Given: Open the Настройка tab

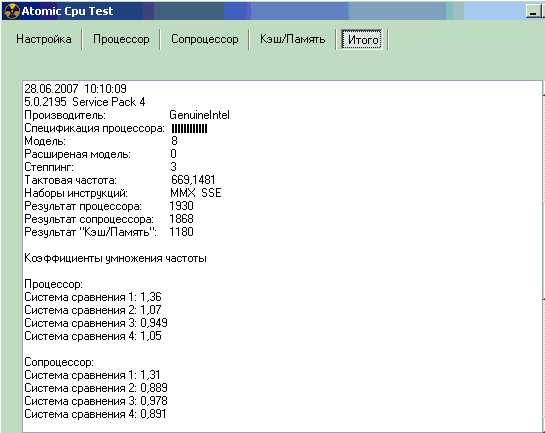Looking at the screenshot, I should [44, 39].
